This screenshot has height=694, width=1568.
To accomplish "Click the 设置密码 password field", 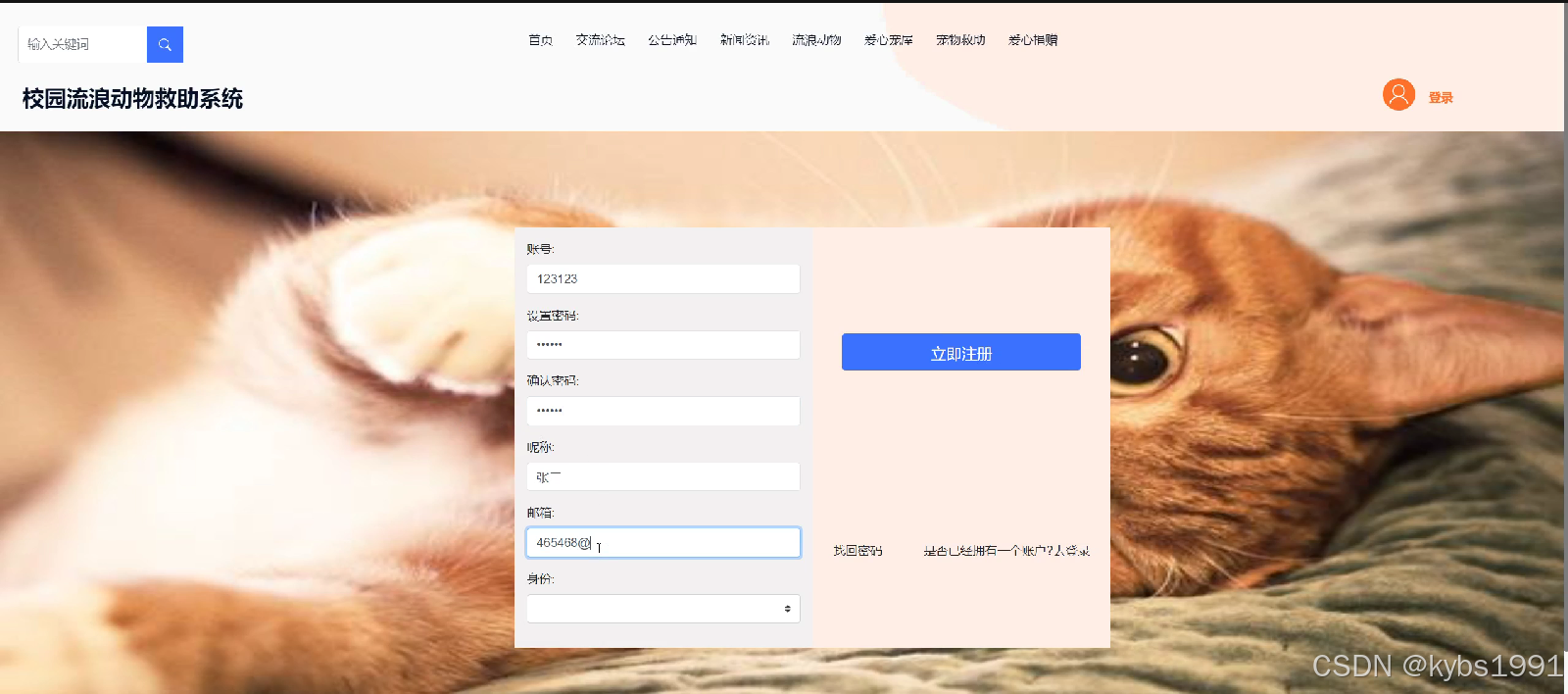I will point(663,345).
